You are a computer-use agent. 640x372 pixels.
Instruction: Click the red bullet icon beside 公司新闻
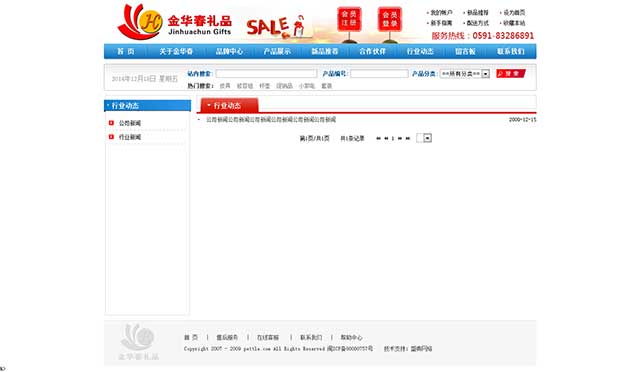click(111, 123)
